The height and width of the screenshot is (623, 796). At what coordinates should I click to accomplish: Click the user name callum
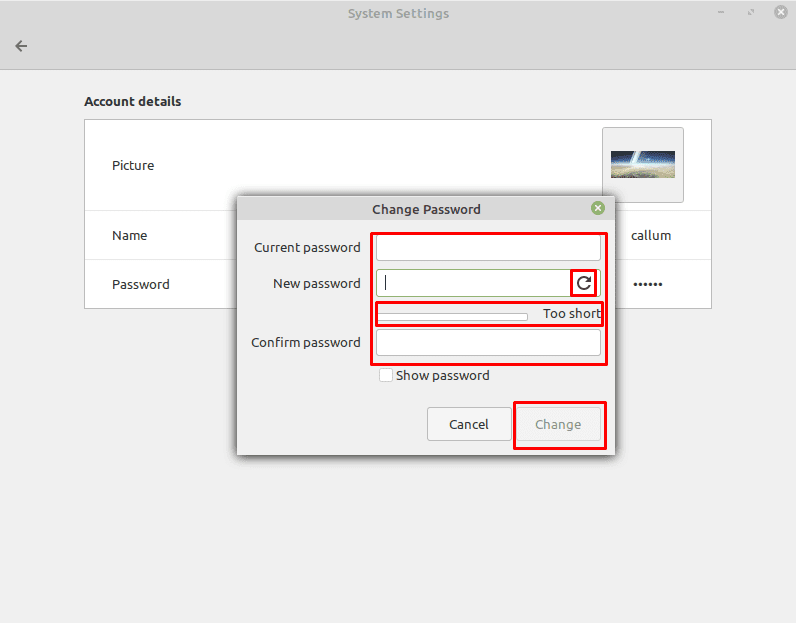(651, 236)
